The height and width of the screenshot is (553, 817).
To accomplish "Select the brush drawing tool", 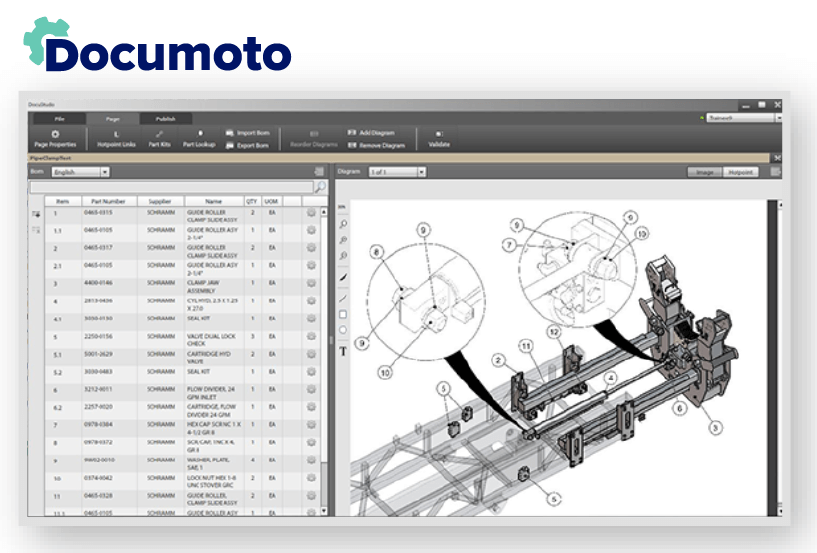I will pos(343,277).
